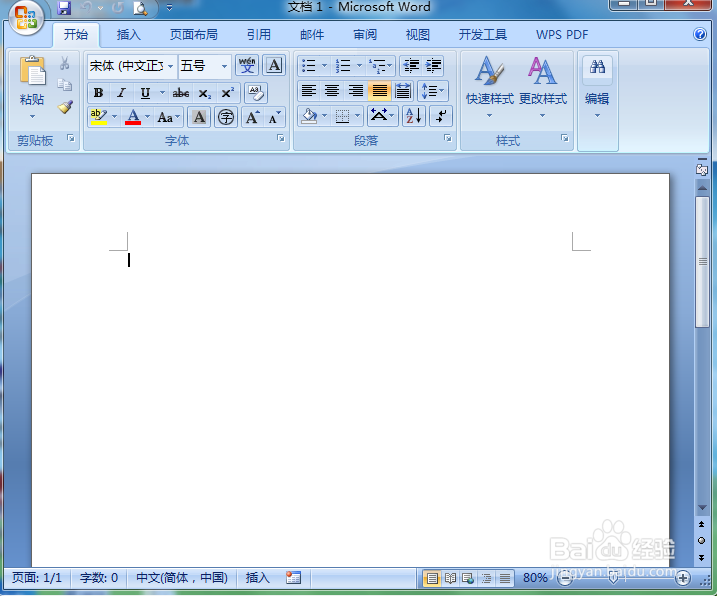Customize Quick Access Toolbar dropdown

click(169, 8)
